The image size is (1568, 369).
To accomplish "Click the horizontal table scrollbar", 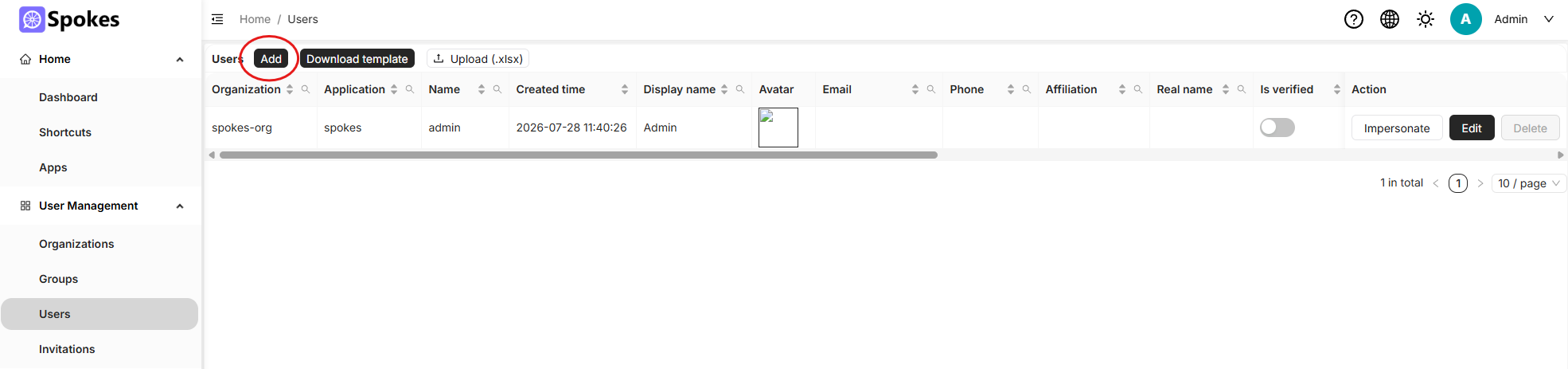I will (579, 155).
